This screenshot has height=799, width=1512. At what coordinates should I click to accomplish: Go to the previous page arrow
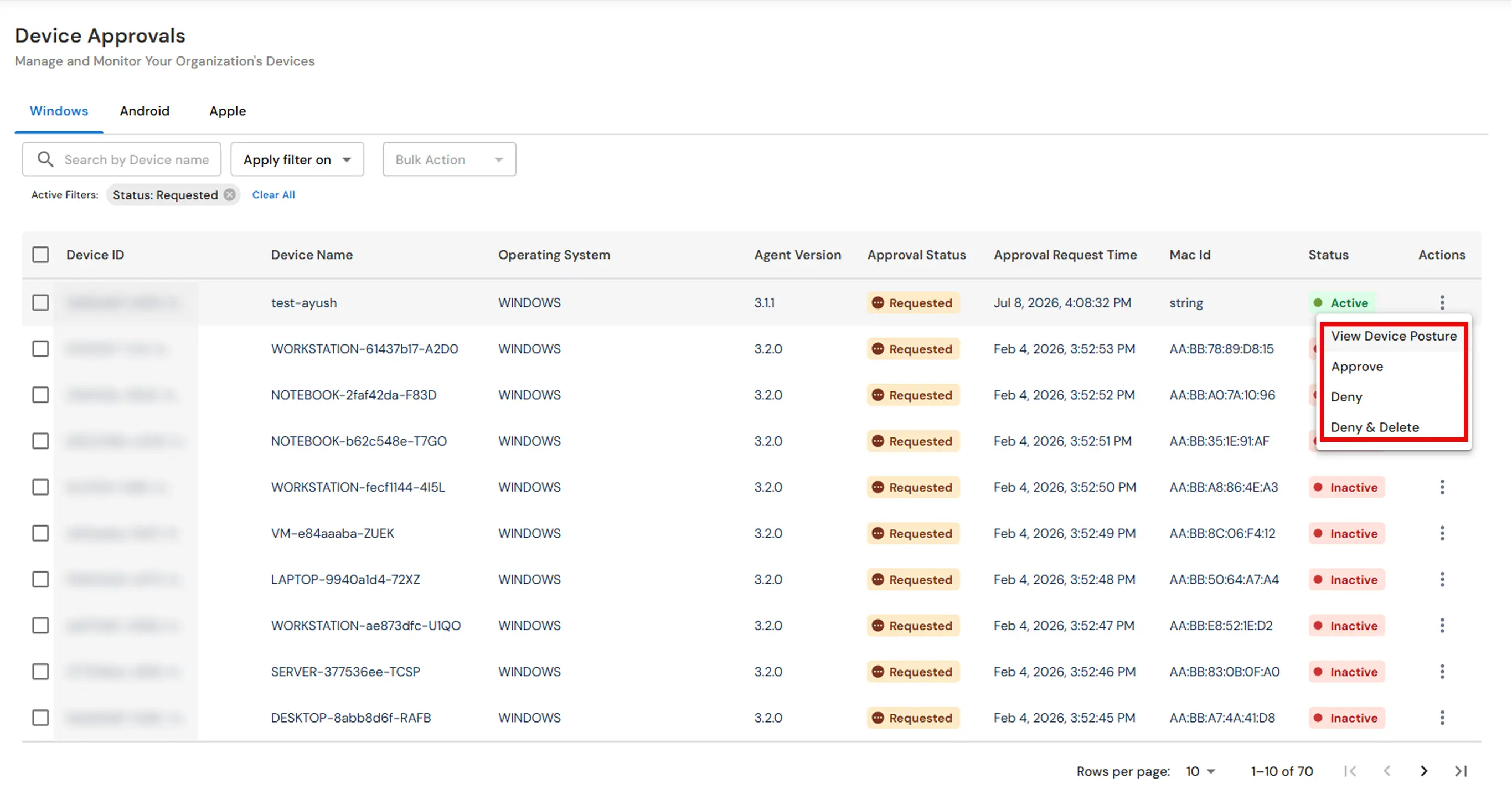pyautogui.click(x=1386, y=771)
